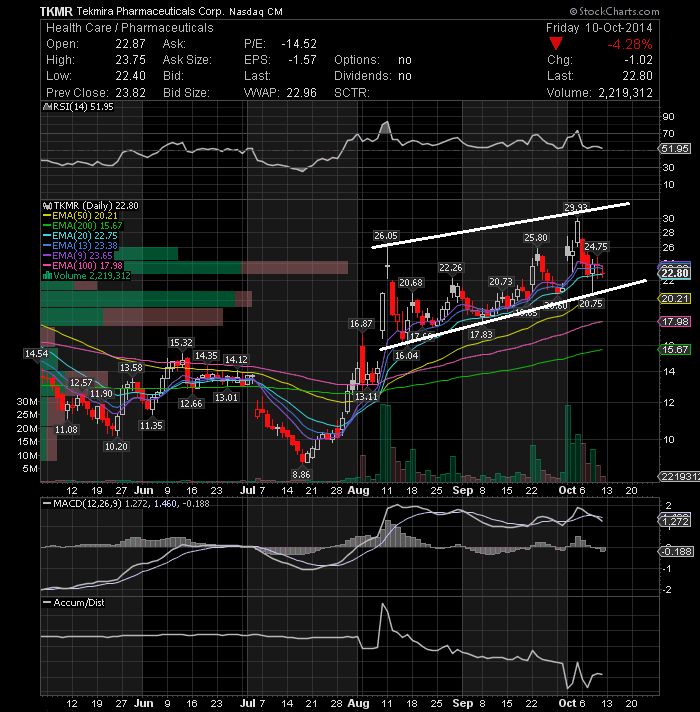Select the TKMR ticker symbol in header

point(56,11)
